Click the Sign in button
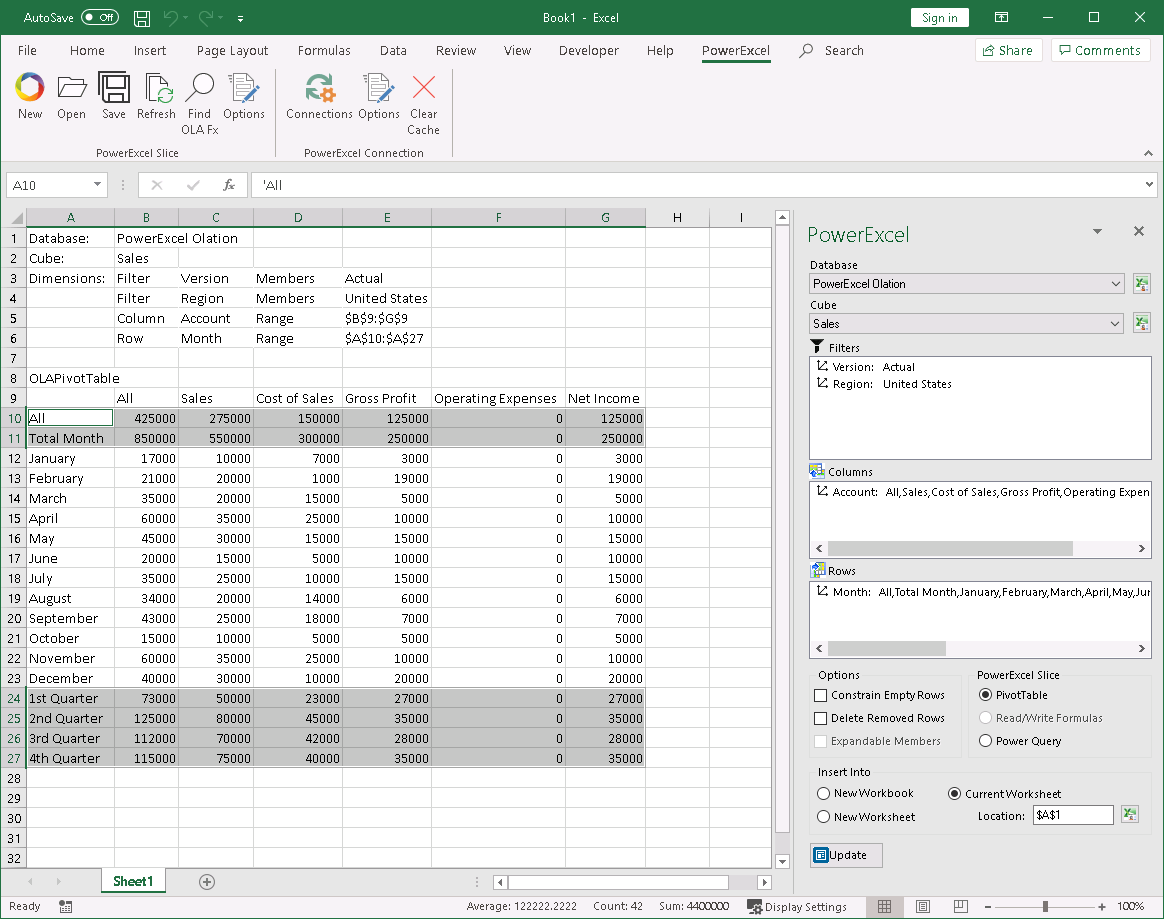Image resolution: width=1164 pixels, height=919 pixels. 939,18
